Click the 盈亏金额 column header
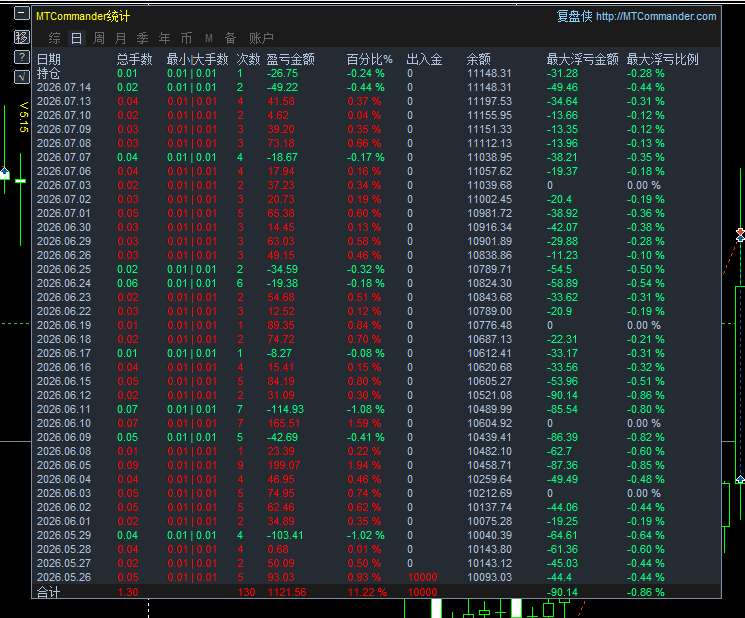 [290, 59]
